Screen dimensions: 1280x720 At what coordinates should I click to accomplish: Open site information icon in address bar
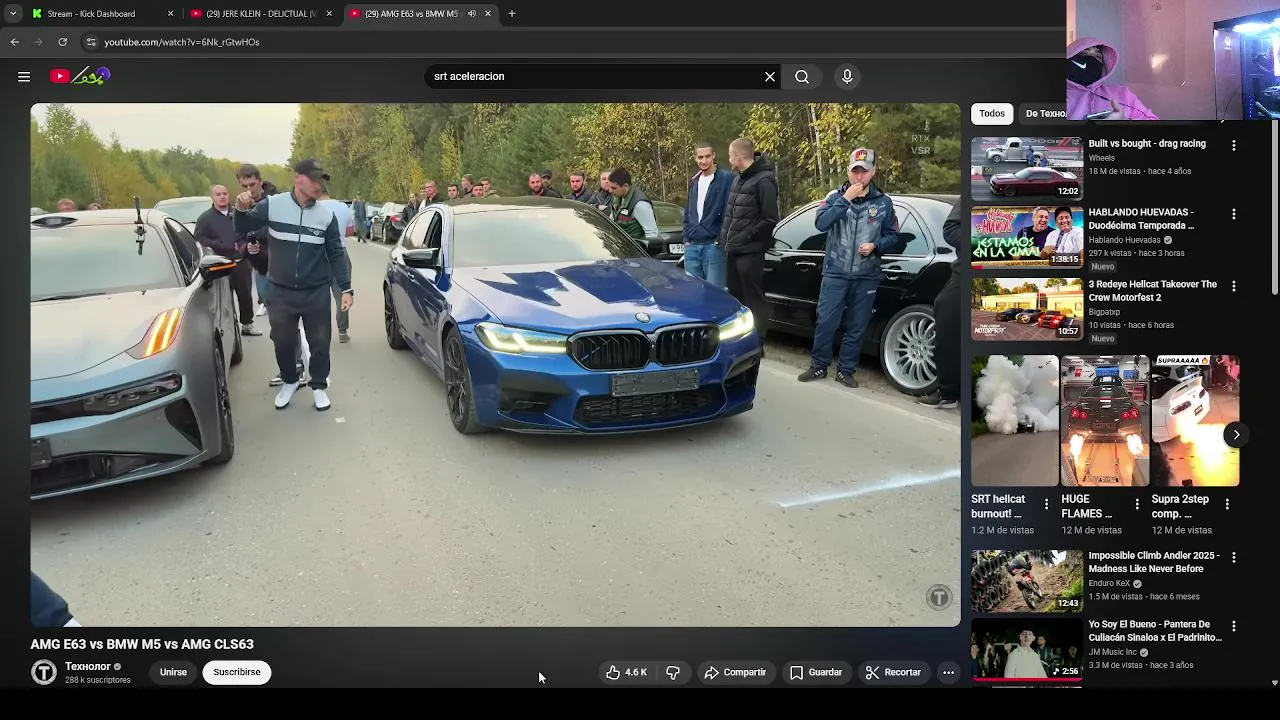point(91,42)
